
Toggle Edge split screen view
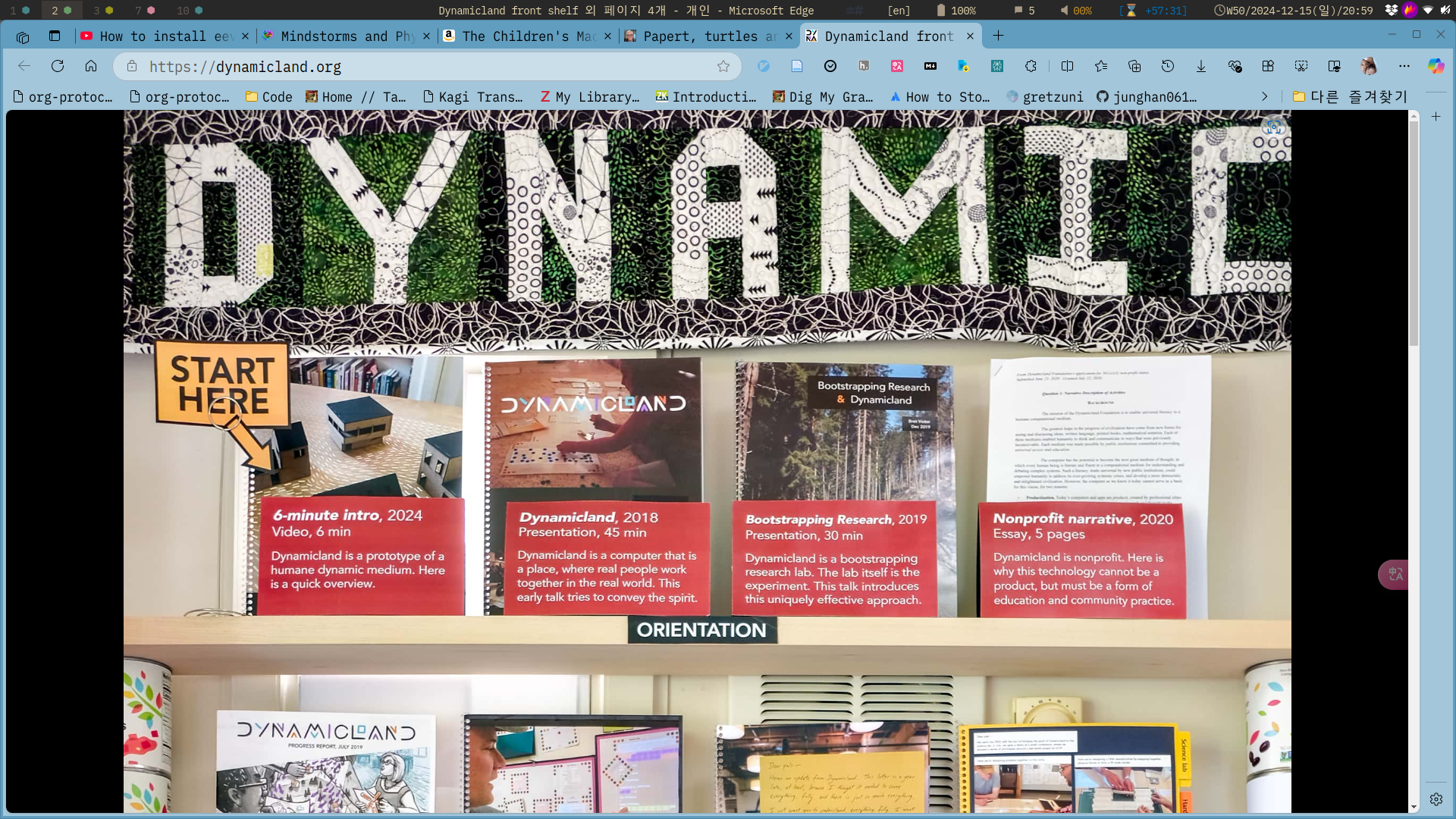pyautogui.click(x=1068, y=66)
